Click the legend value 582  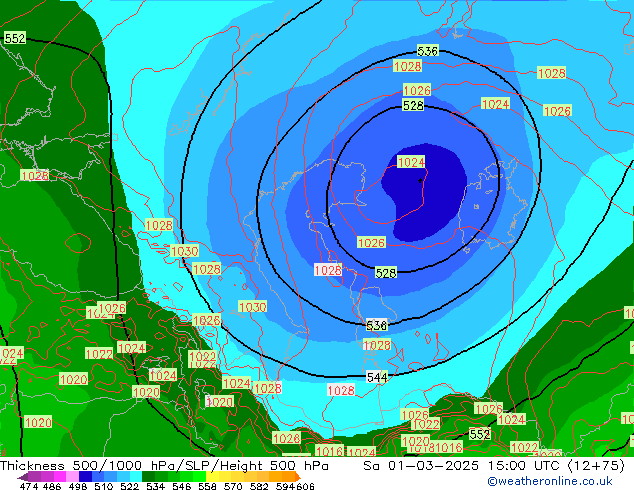(259, 486)
